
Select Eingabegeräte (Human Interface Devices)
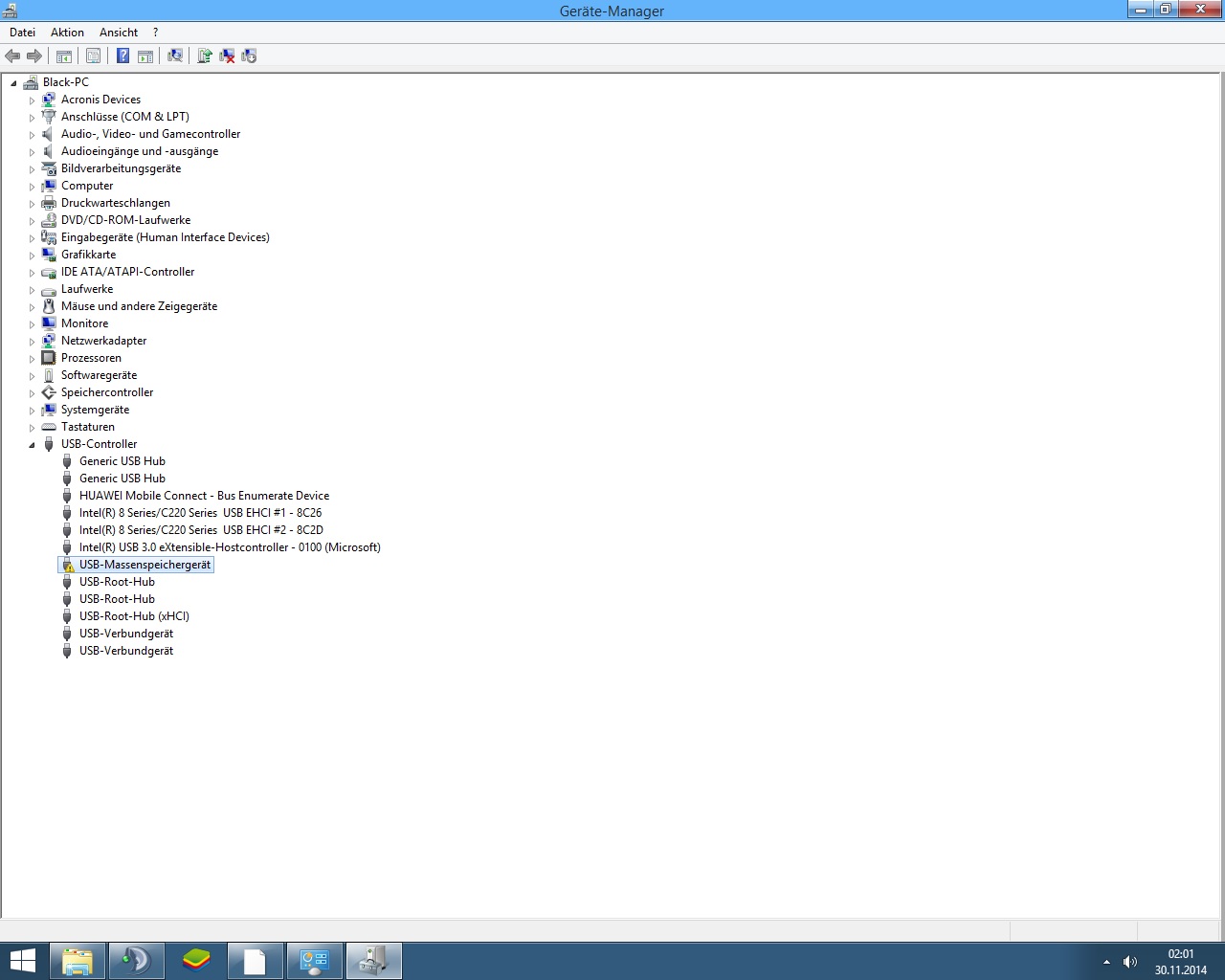tap(166, 237)
